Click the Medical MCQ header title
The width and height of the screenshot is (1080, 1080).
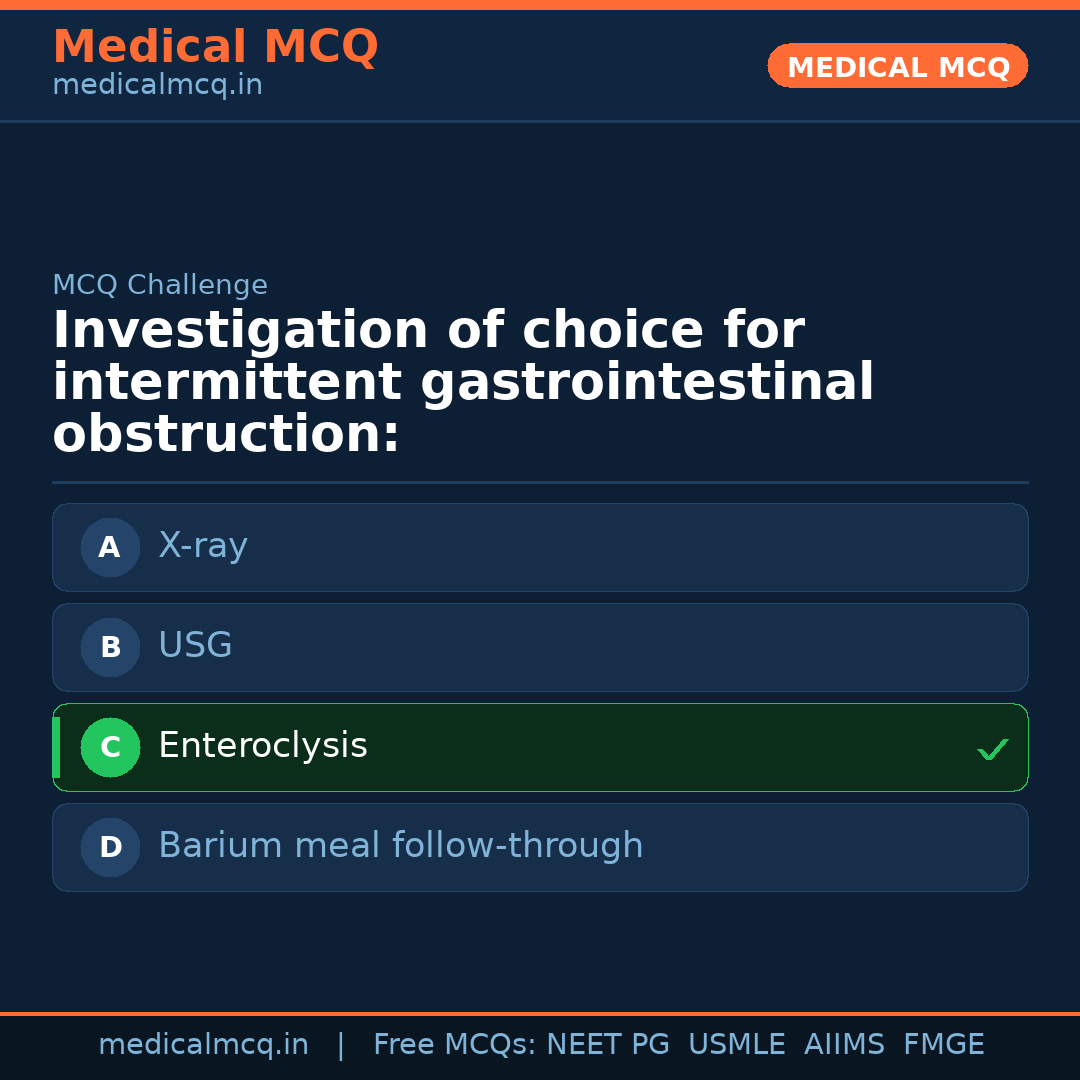click(x=215, y=47)
